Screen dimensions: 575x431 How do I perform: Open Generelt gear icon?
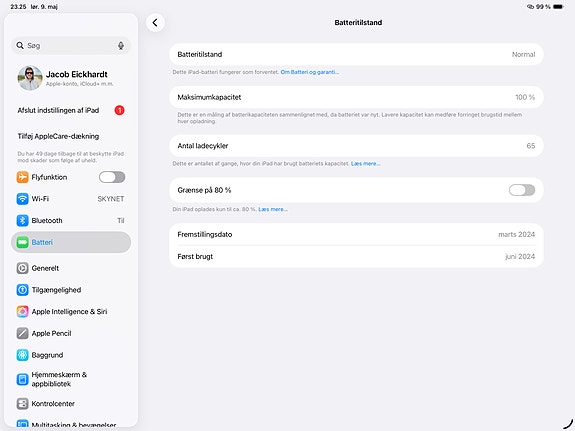[x=22, y=268]
